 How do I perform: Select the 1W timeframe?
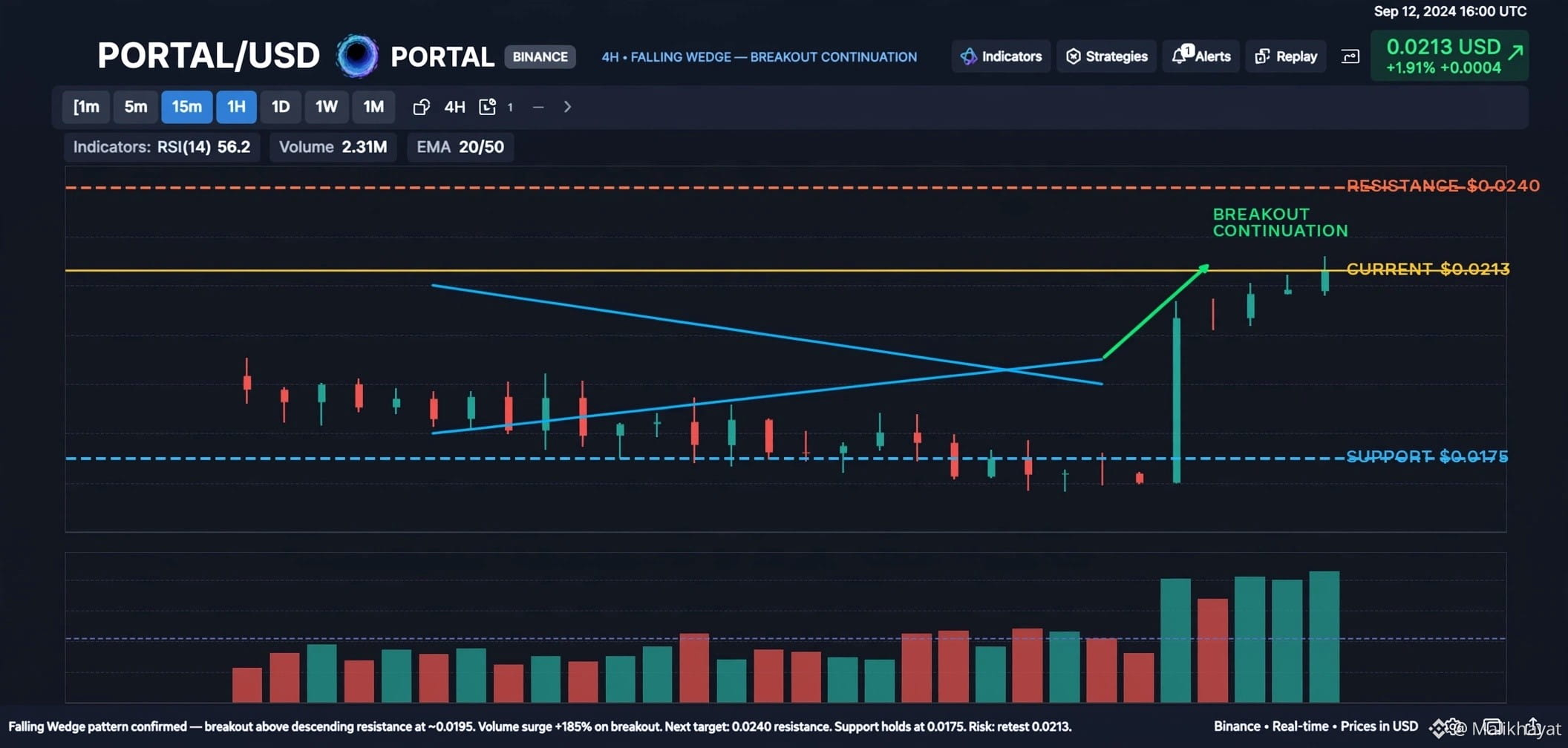click(327, 107)
